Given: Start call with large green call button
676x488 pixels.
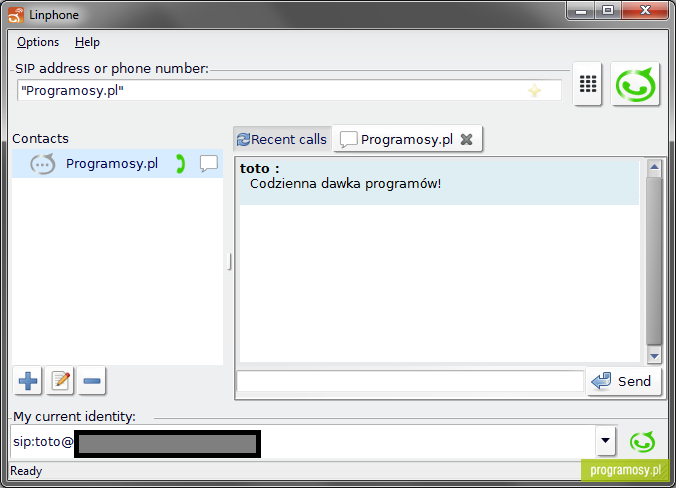Looking at the screenshot, I should coord(635,84).
